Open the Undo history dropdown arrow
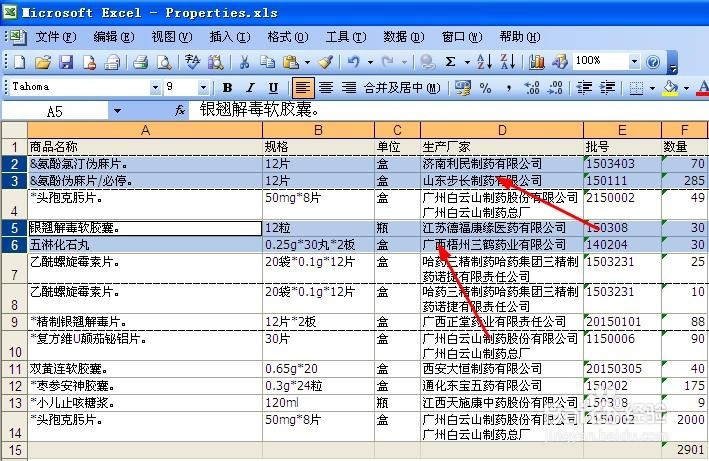709x461 pixels. pos(370,62)
